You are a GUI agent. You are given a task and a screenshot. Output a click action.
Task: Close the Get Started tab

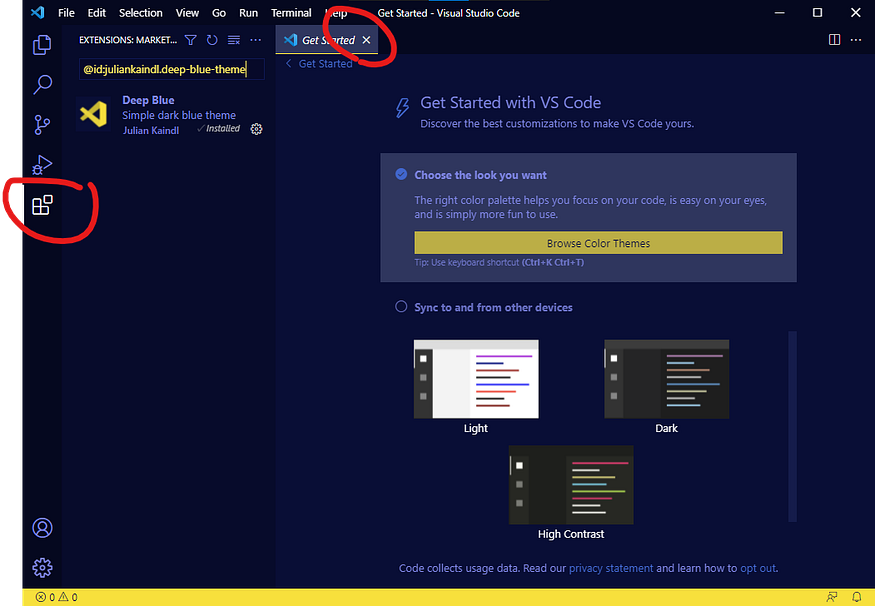366,40
